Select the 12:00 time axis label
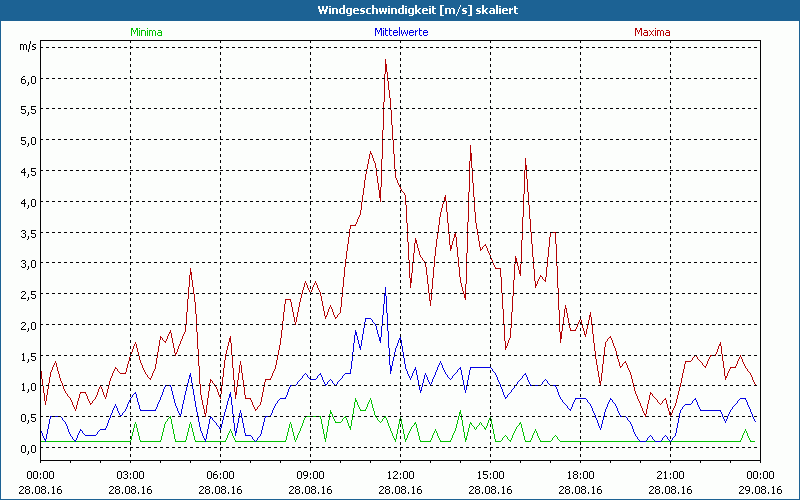800x500 pixels. coord(400,474)
